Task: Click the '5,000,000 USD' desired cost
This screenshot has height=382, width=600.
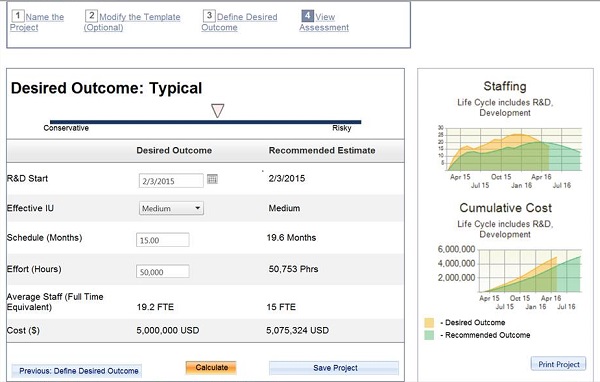Action: pos(168,330)
